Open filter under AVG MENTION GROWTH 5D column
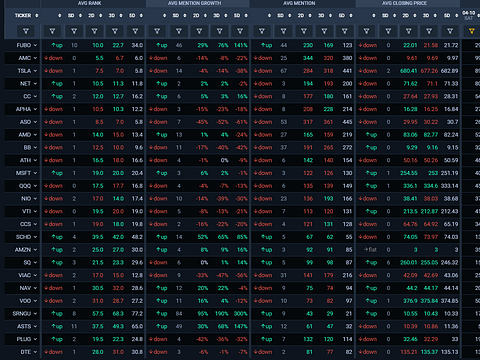 240,31
